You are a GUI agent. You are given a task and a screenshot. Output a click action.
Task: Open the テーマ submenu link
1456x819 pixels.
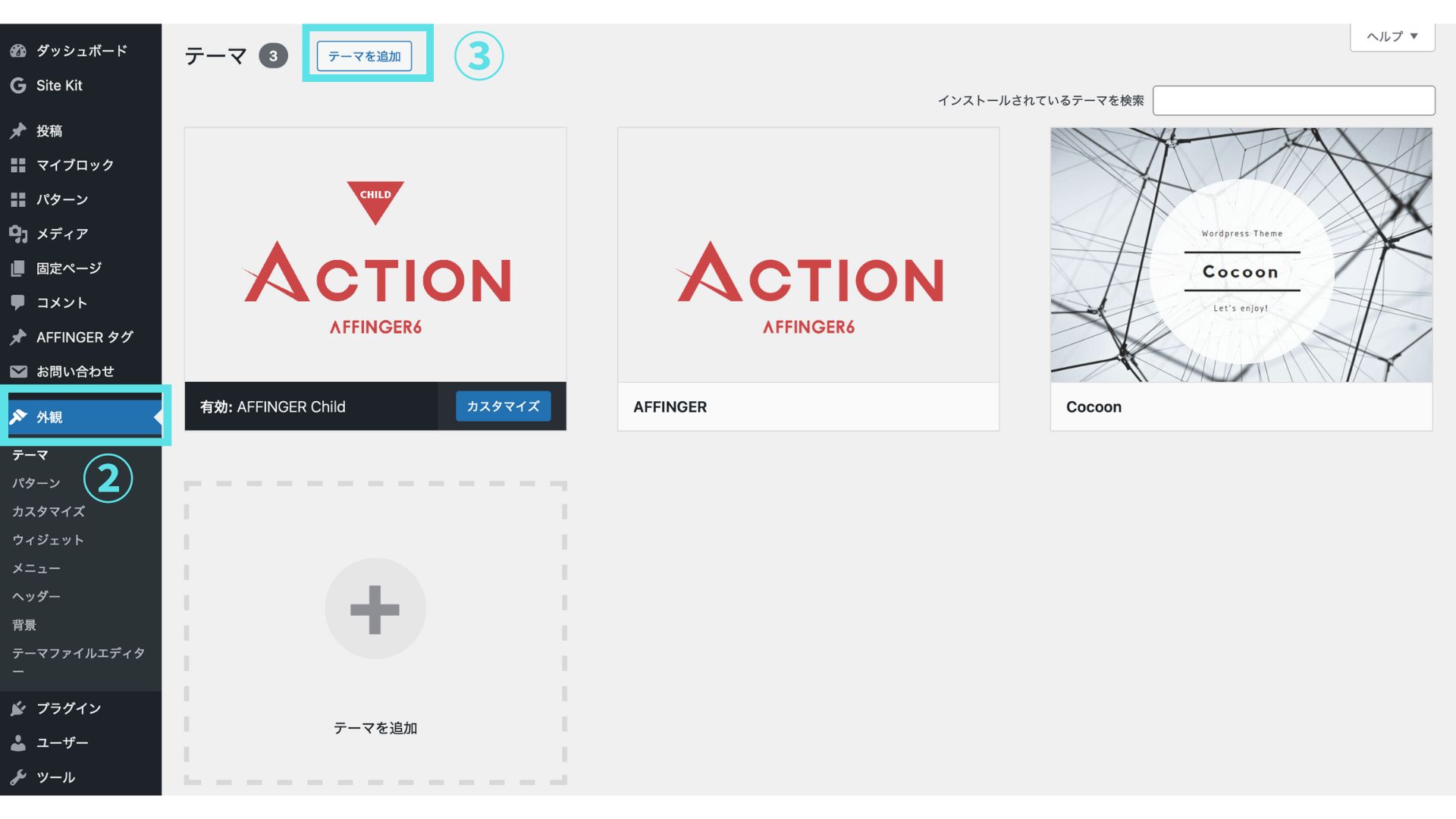point(30,455)
